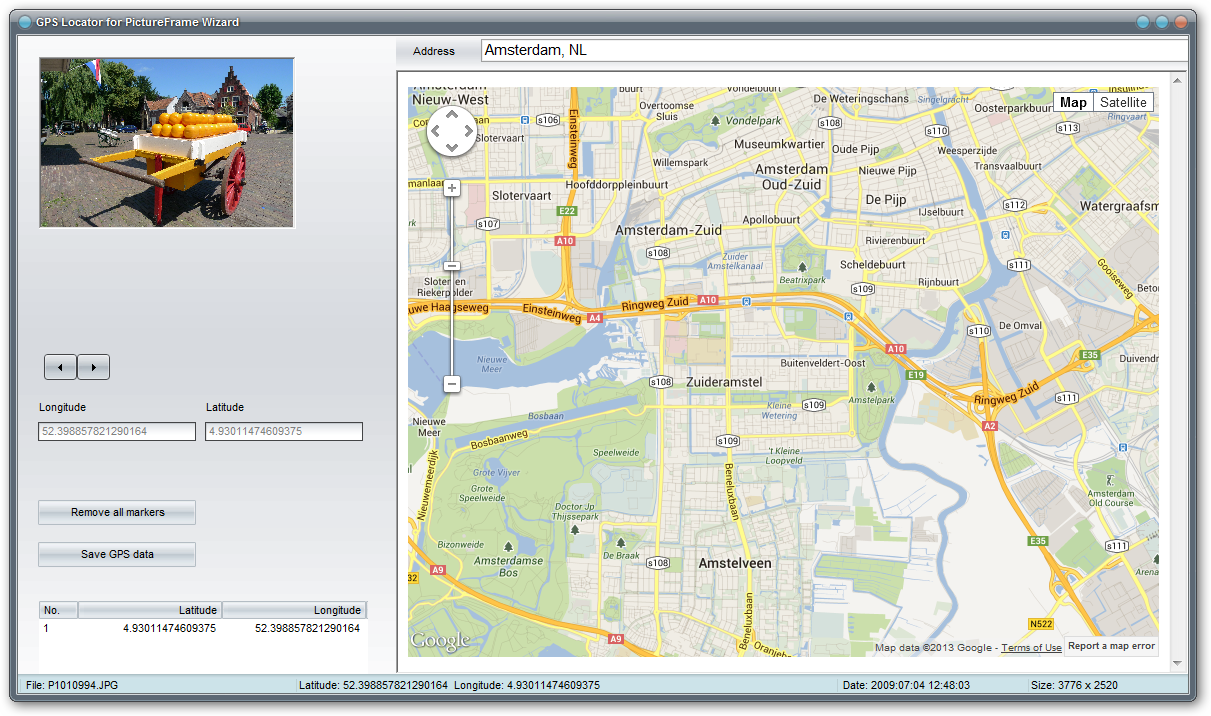Click the 'Amstelveen' label on the map
The height and width of the screenshot is (716, 1211).
click(x=735, y=563)
